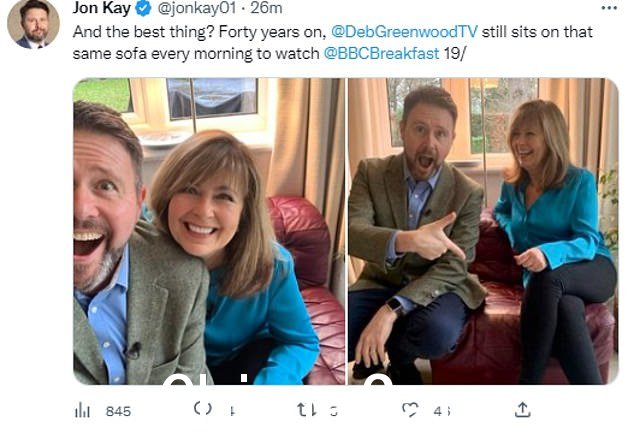Image resolution: width=634 pixels, height=433 pixels.
Task: Click the 845 views count
Action: click(x=118, y=411)
